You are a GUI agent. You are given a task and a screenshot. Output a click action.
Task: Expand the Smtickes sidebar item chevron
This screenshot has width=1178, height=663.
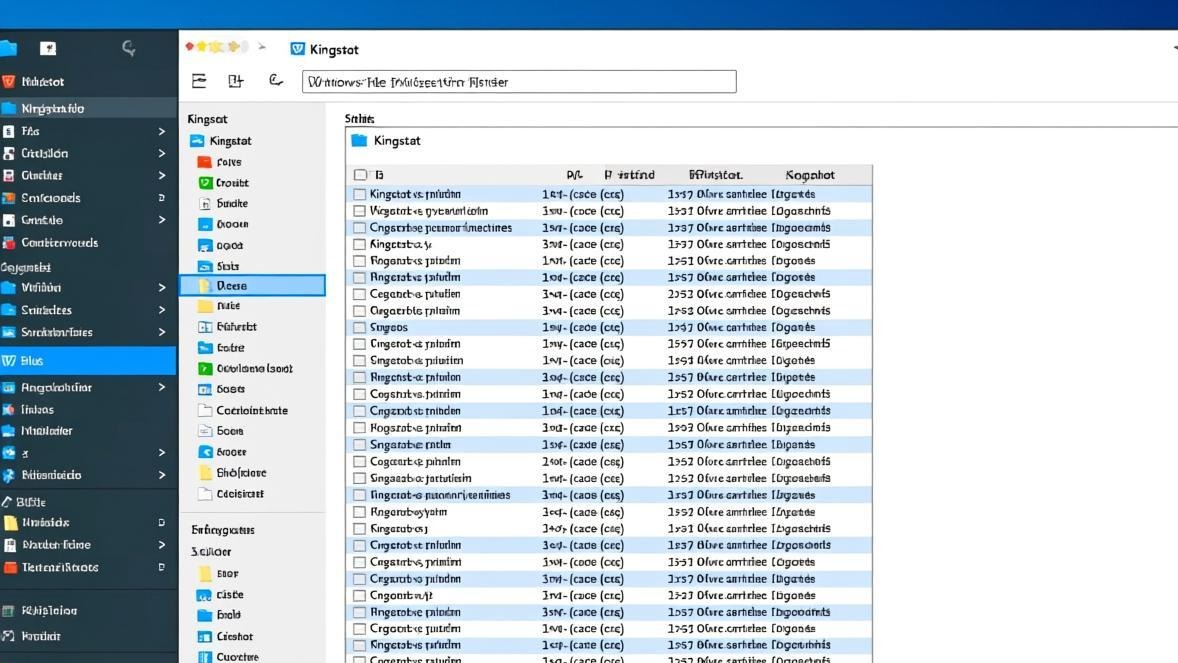point(162,310)
